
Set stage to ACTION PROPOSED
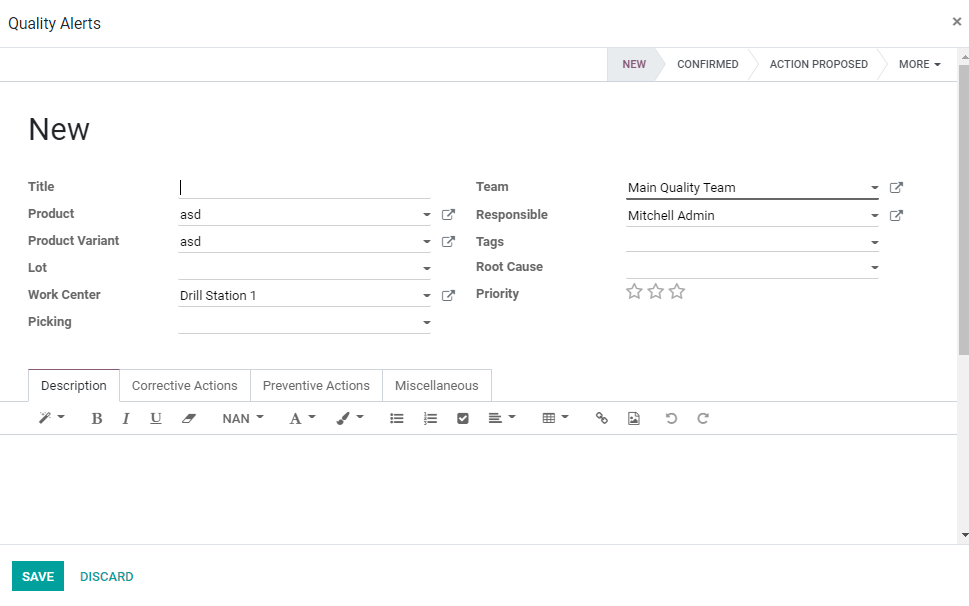coord(818,64)
